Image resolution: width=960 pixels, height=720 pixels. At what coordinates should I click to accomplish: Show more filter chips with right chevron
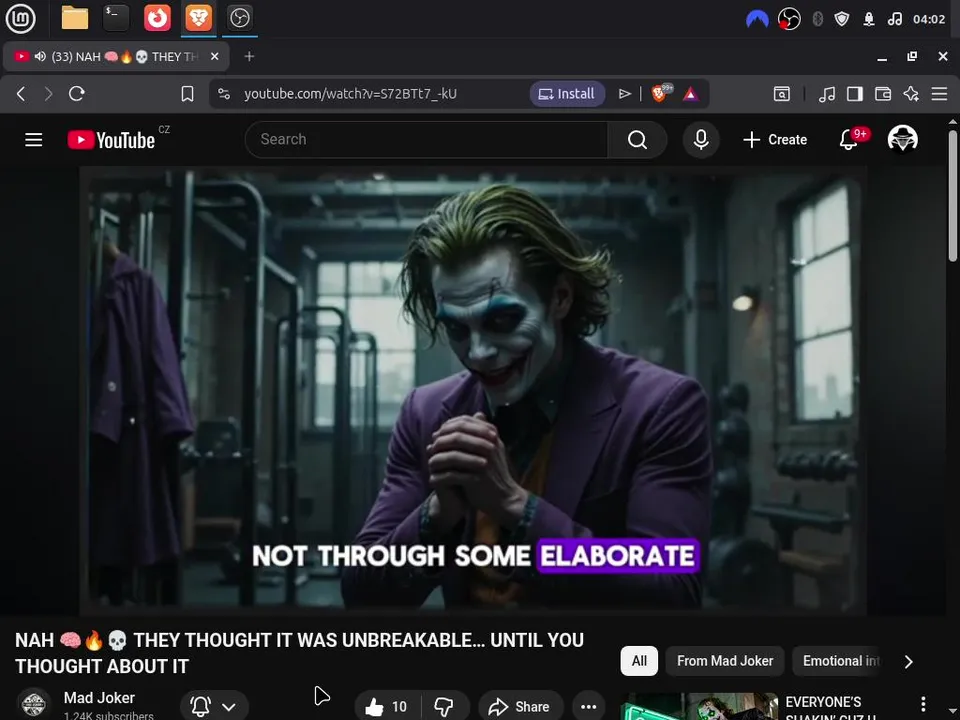(x=909, y=662)
